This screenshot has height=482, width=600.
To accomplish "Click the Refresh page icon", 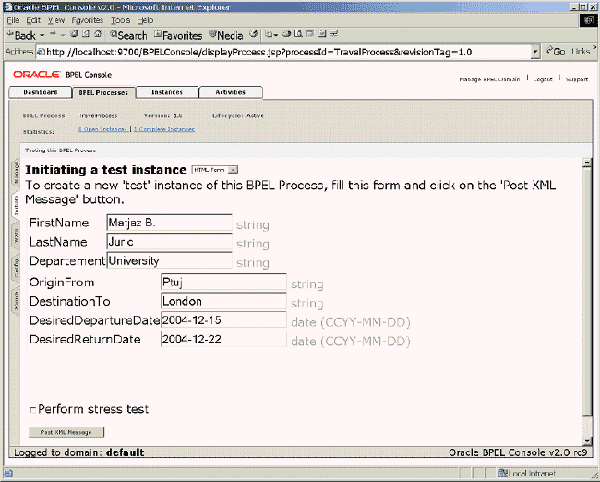I will point(86,34).
